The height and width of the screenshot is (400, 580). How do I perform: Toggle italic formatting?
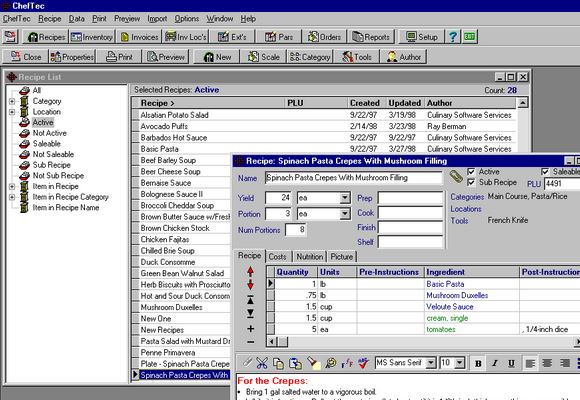click(x=495, y=363)
